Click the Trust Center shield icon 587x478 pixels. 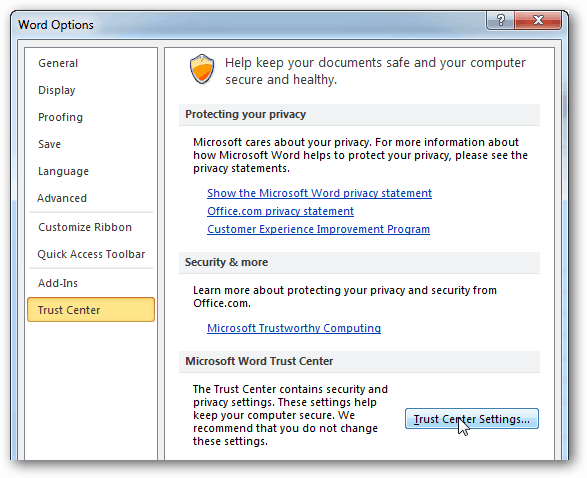point(202,69)
